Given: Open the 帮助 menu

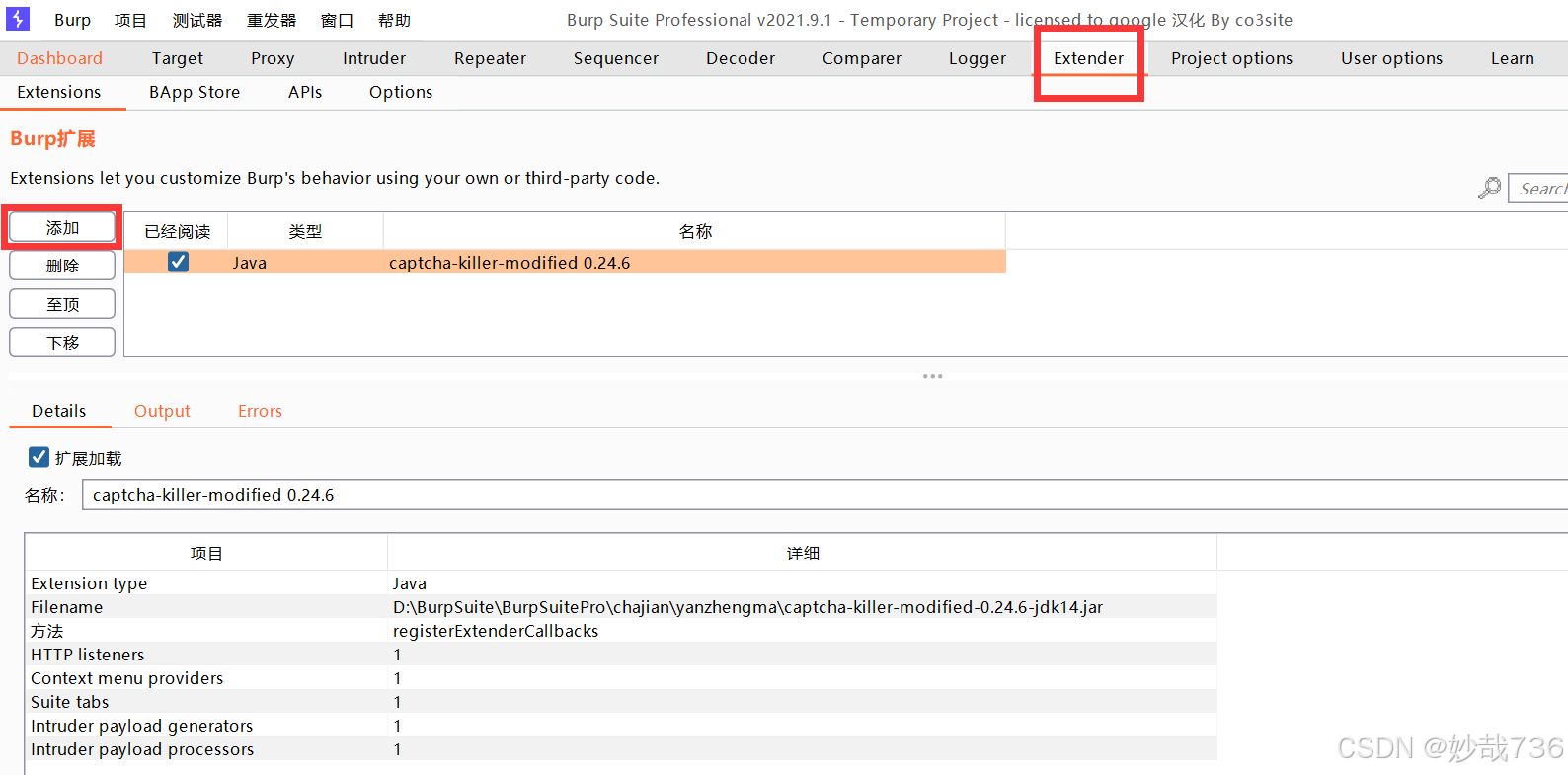Looking at the screenshot, I should pyautogui.click(x=394, y=20).
